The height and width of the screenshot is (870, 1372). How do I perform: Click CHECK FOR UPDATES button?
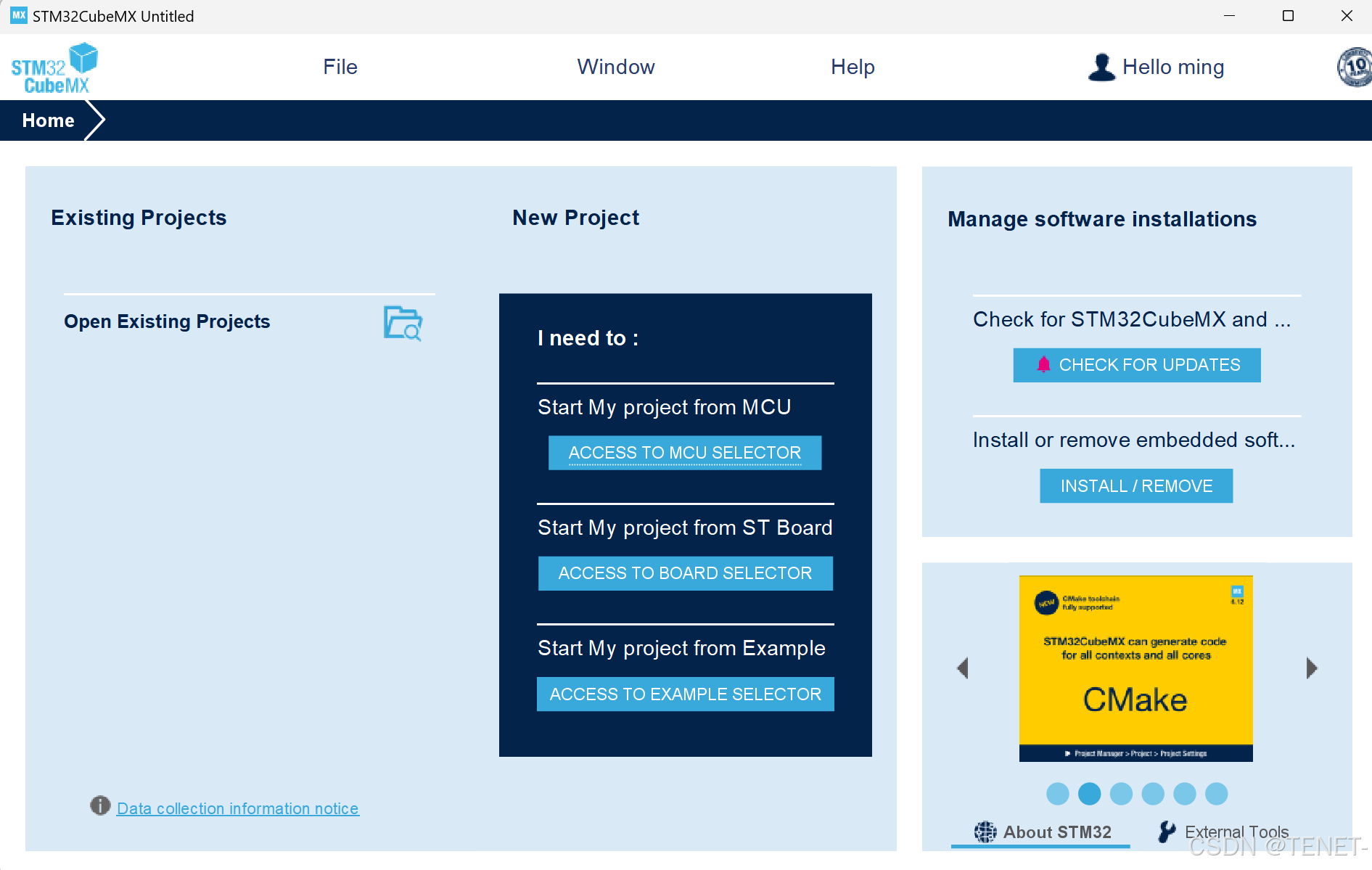(1137, 365)
